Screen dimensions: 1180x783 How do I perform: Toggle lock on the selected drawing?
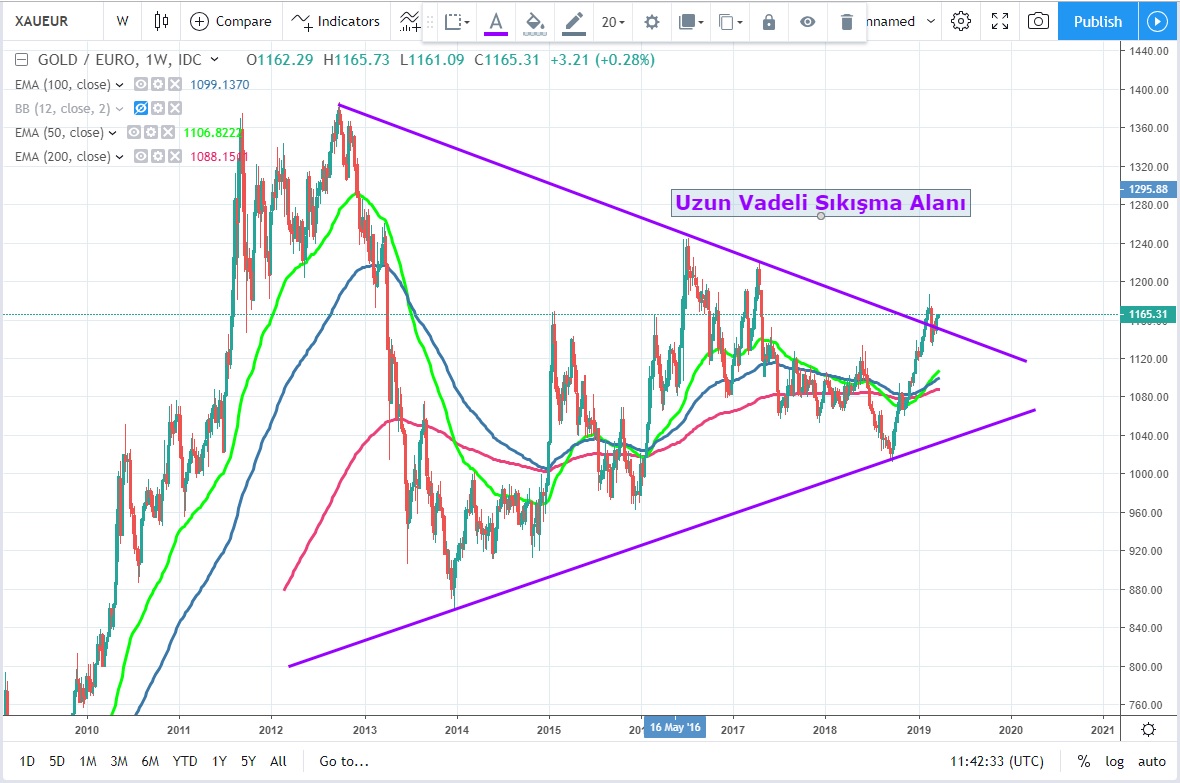pyautogui.click(x=768, y=22)
